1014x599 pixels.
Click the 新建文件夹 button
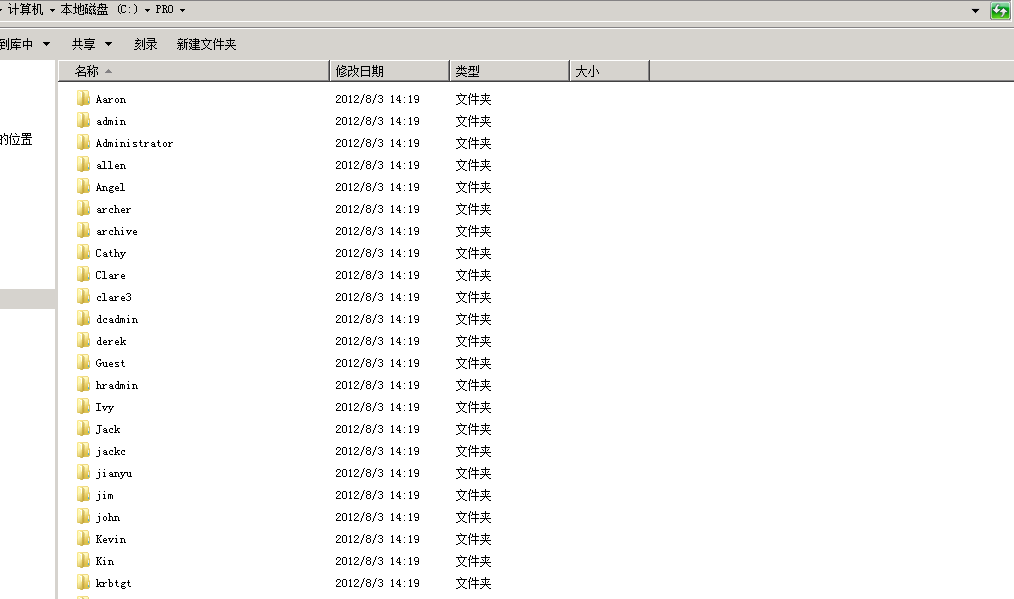[x=206, y=44]
